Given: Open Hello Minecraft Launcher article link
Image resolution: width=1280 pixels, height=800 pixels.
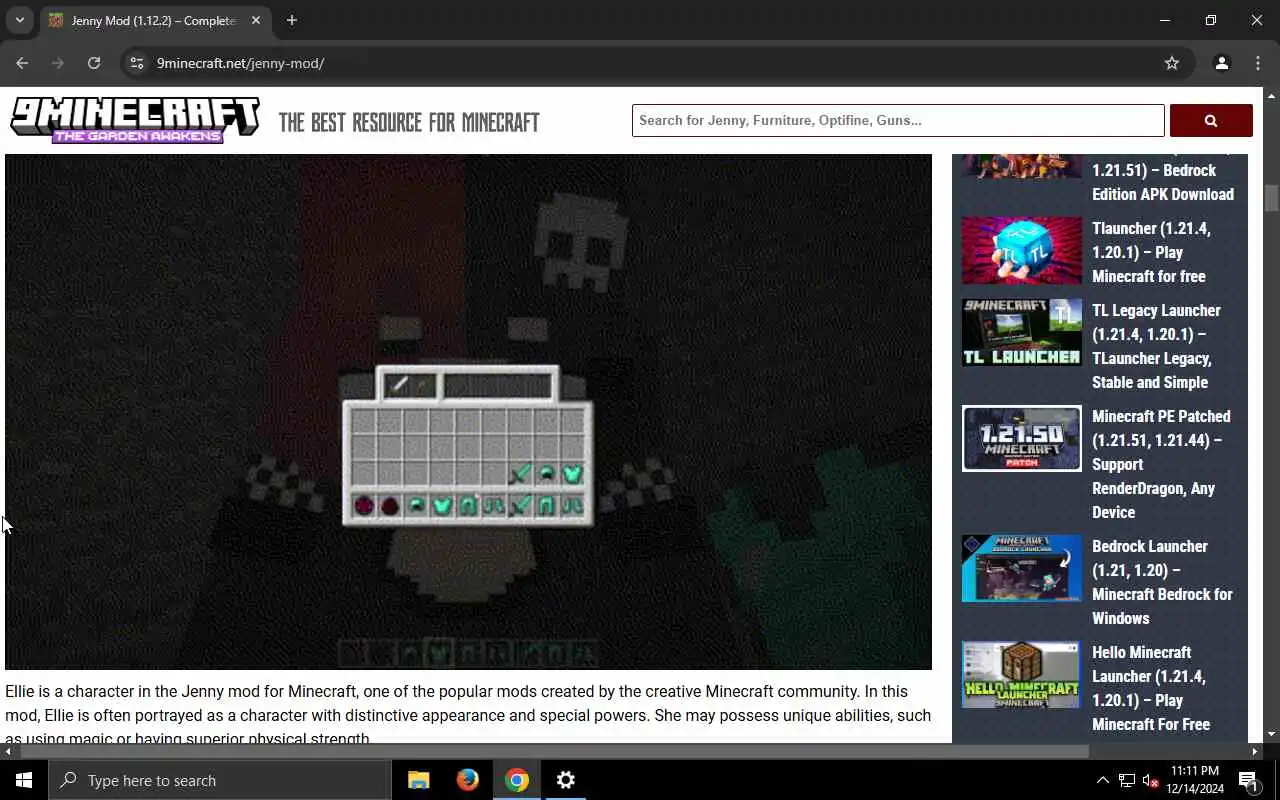Looking at the screenshot, I should click(x=1151, y=688).
